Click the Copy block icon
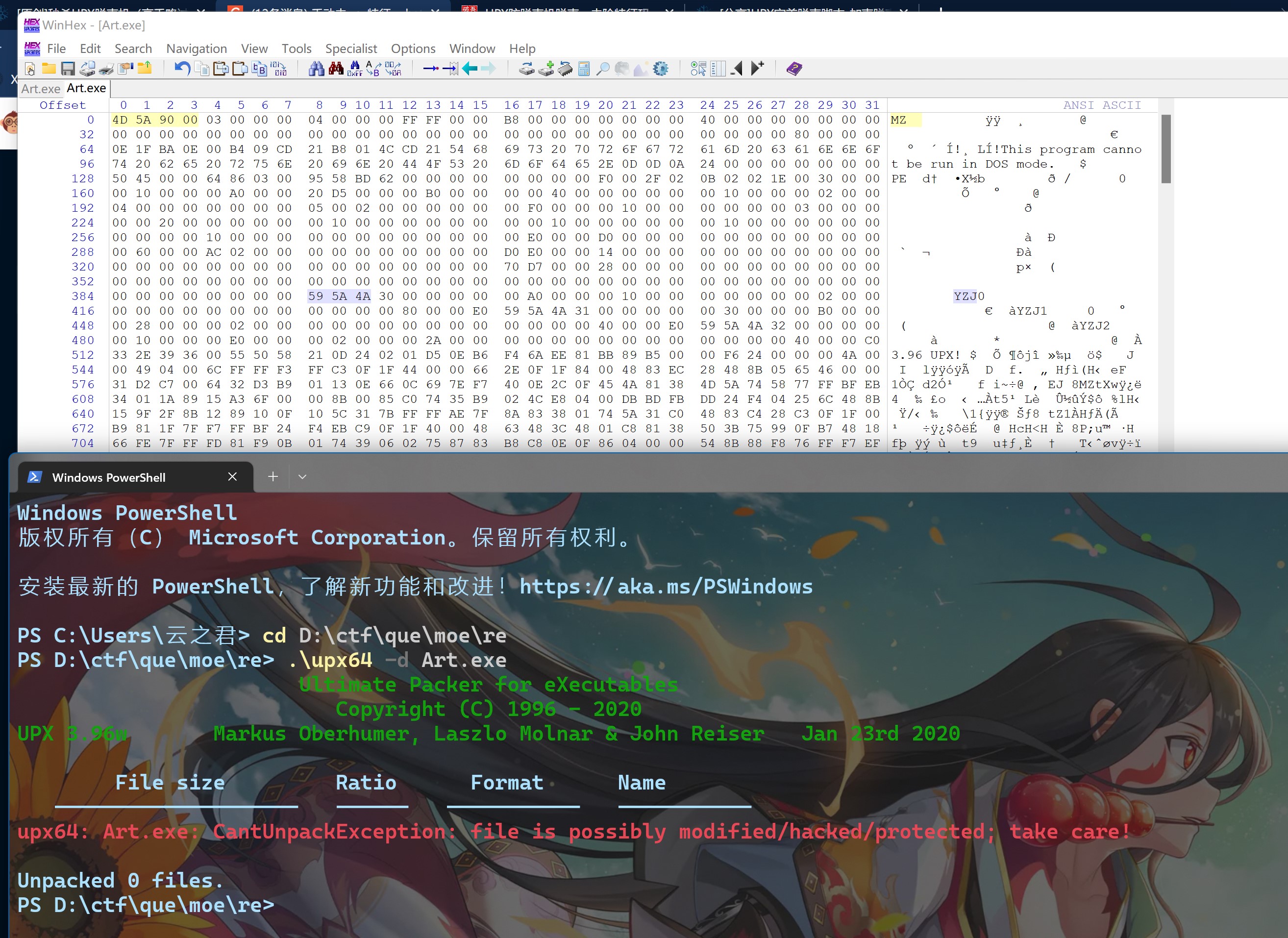1288x938 pixels. tap(201, 69)
